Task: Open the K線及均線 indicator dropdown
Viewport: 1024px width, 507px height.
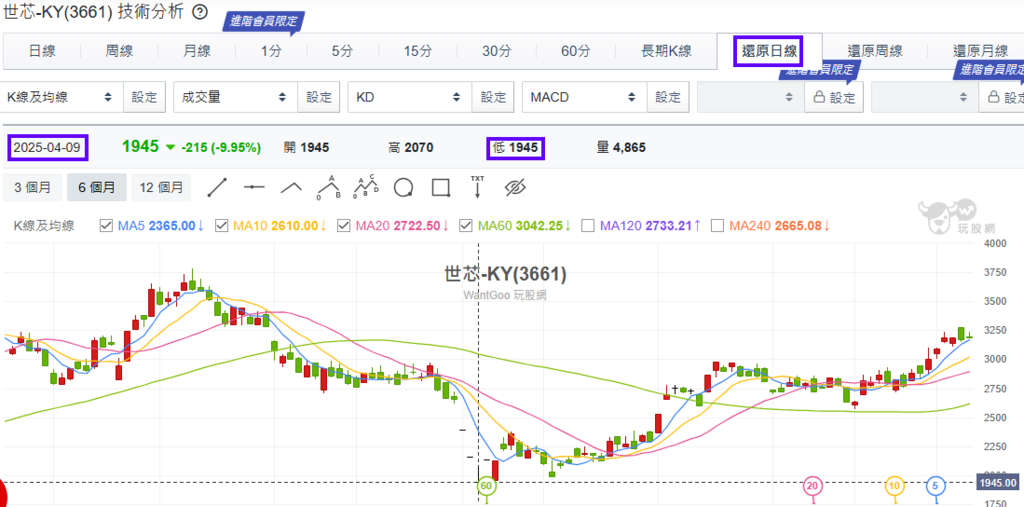Action: pyautogui.click(x=61, y=97)
